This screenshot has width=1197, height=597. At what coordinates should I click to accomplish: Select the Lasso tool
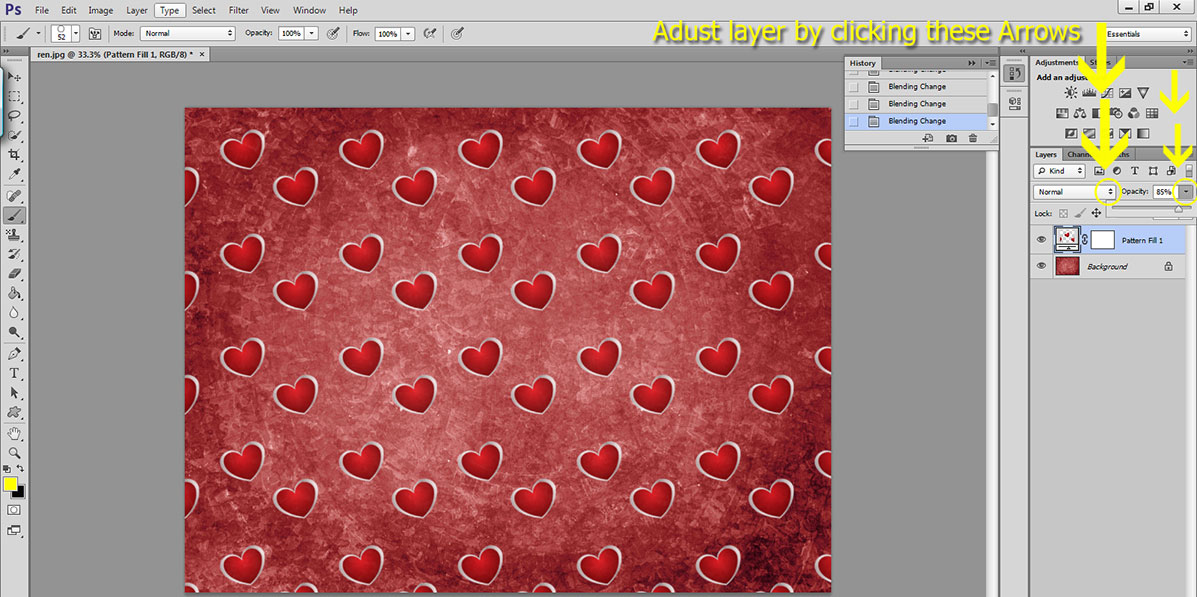tap(14, 116)
